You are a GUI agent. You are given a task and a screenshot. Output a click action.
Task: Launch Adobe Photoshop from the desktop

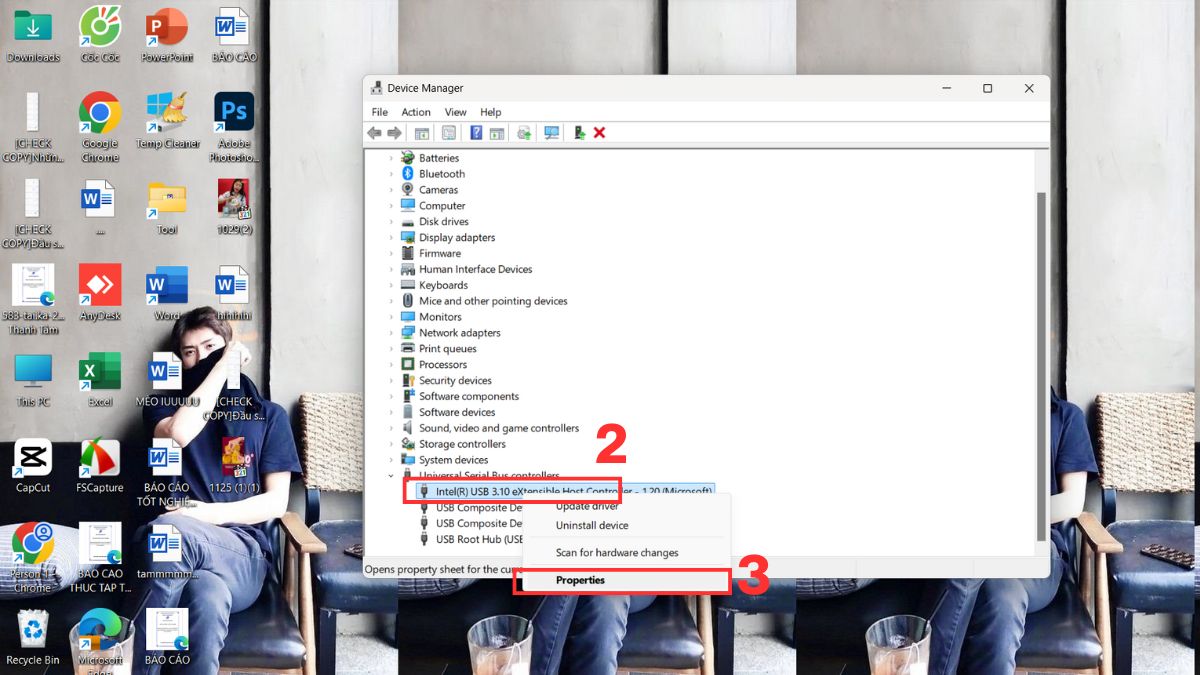(x=233, y=110)
